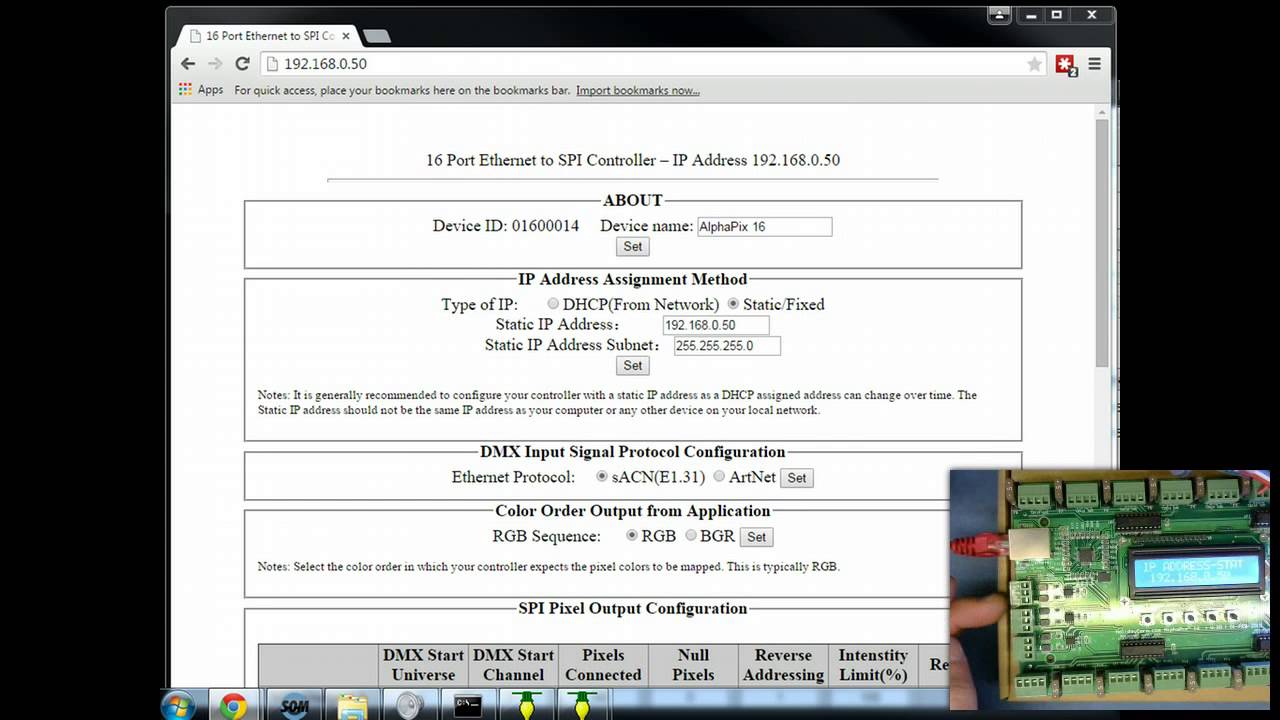Open the speaker application in the taskbar

click(x=409, y=706)
